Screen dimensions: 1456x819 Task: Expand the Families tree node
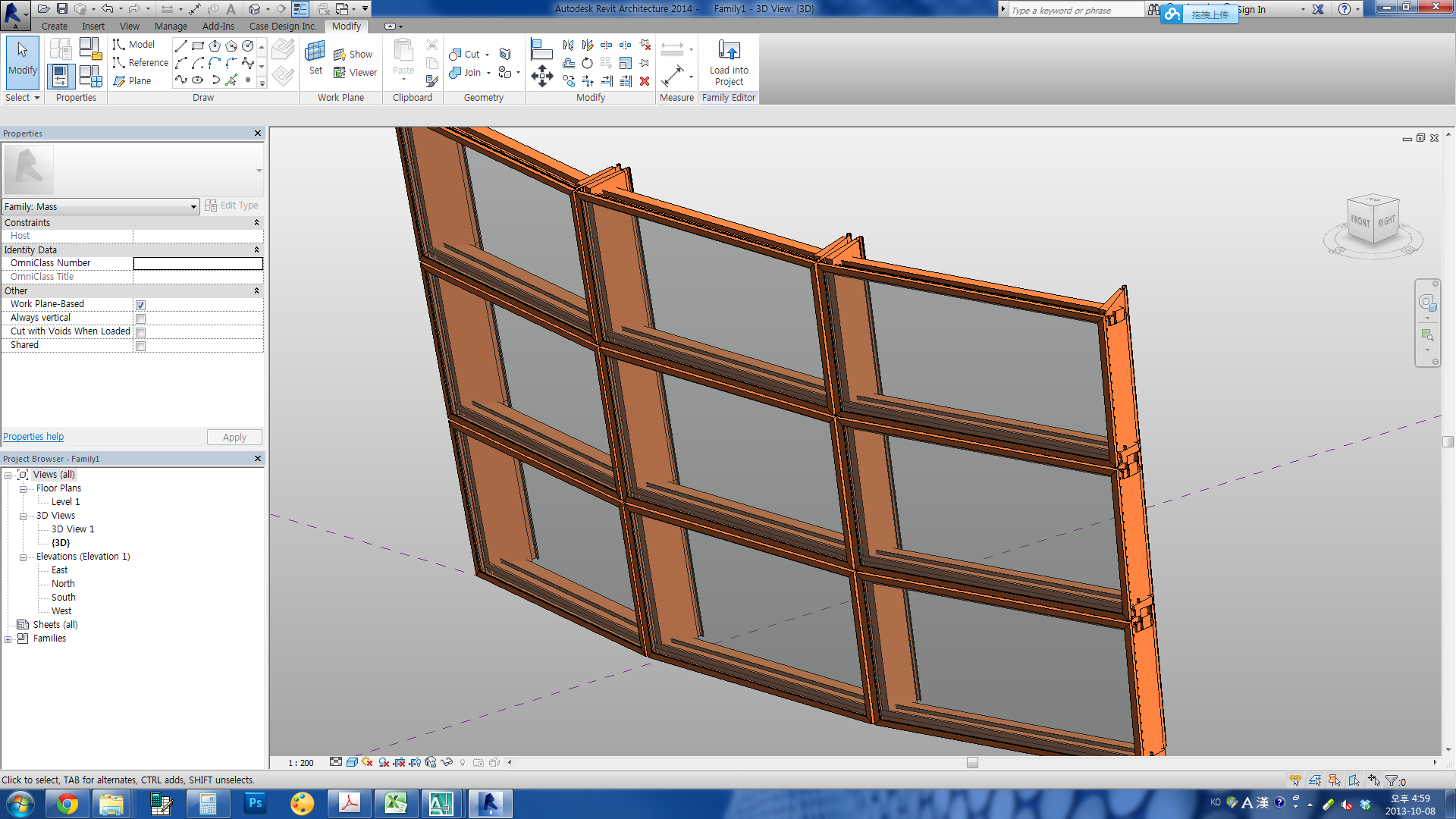point(8,639)
